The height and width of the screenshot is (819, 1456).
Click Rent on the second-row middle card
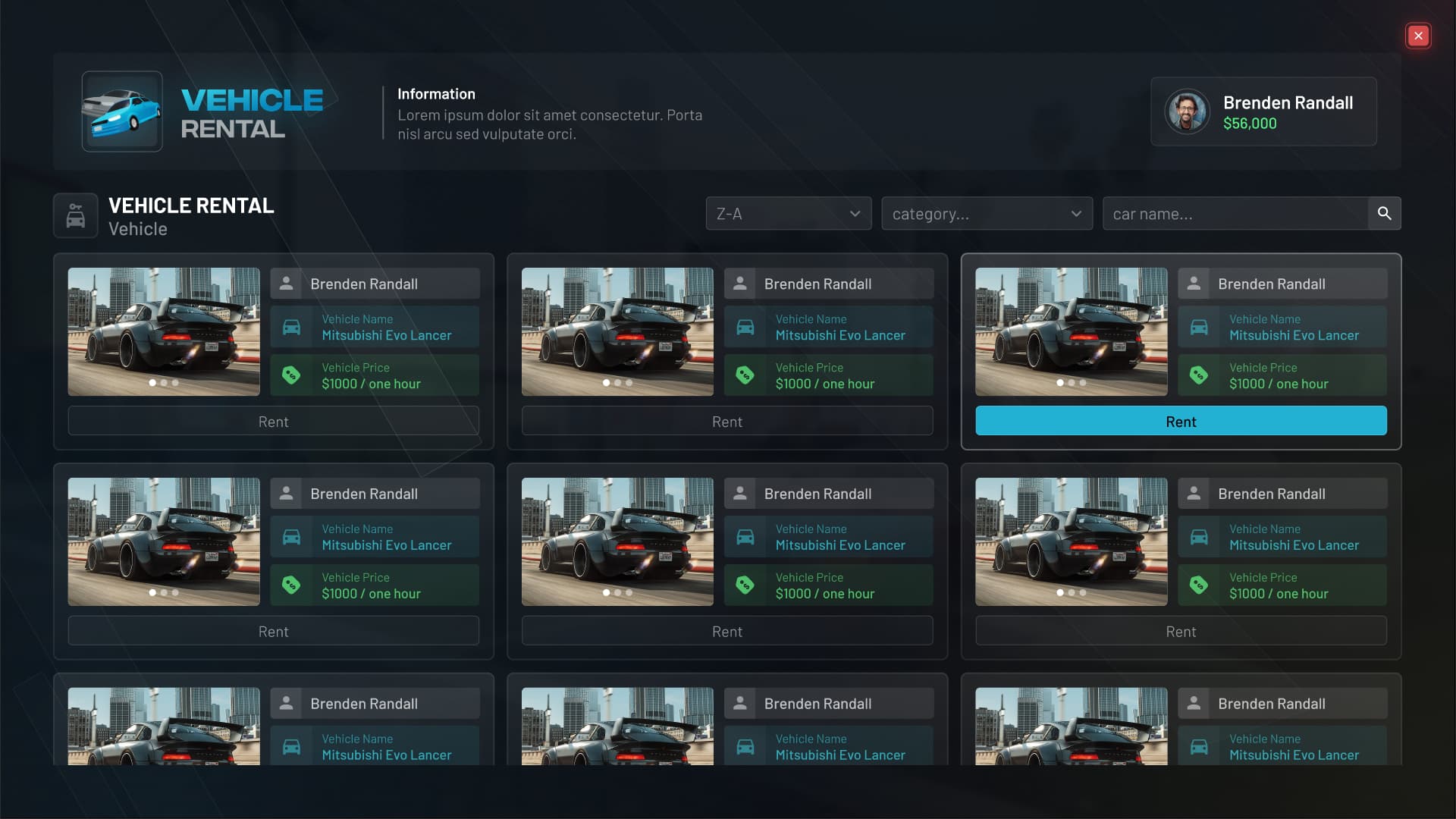tap(727, 631)
